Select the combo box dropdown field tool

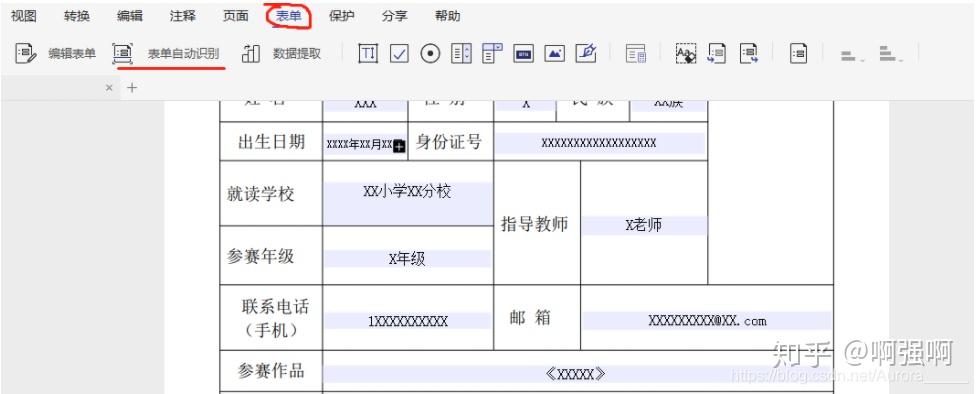coord(493,54)
